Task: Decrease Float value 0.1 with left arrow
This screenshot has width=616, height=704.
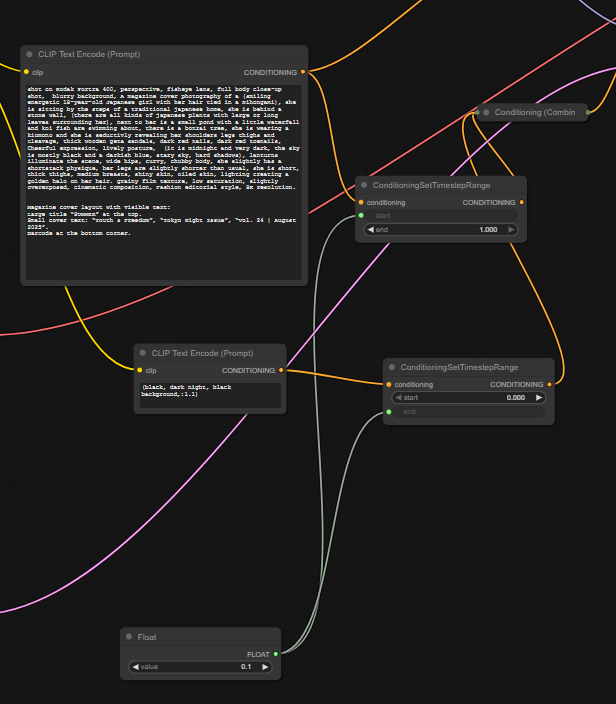Action: (x=136, y=667)
